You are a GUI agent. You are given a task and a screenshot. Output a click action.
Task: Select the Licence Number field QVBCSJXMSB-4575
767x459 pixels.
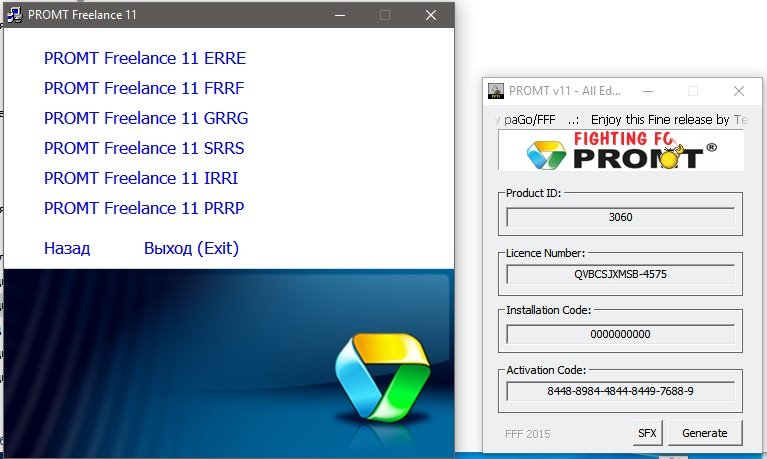pyautogui.click(x=620, y=274)
